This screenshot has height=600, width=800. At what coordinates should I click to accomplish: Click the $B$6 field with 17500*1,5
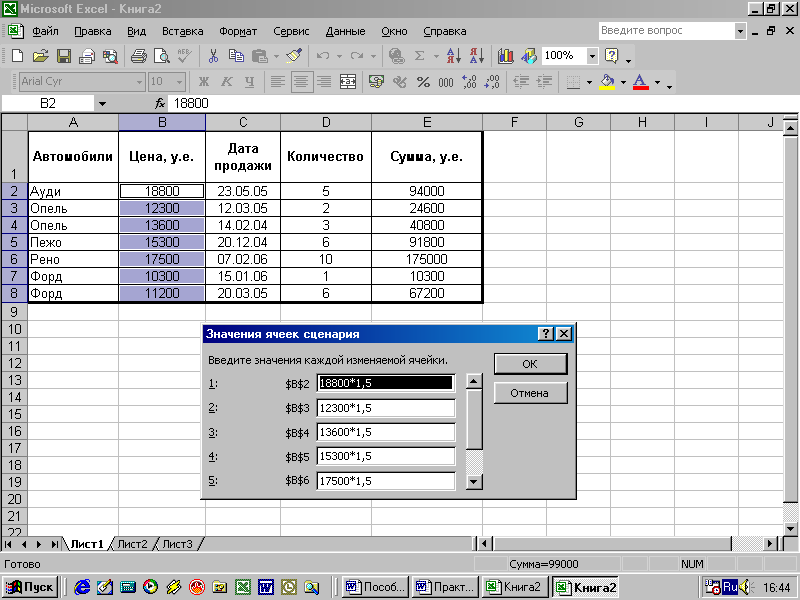click(386, 481)
